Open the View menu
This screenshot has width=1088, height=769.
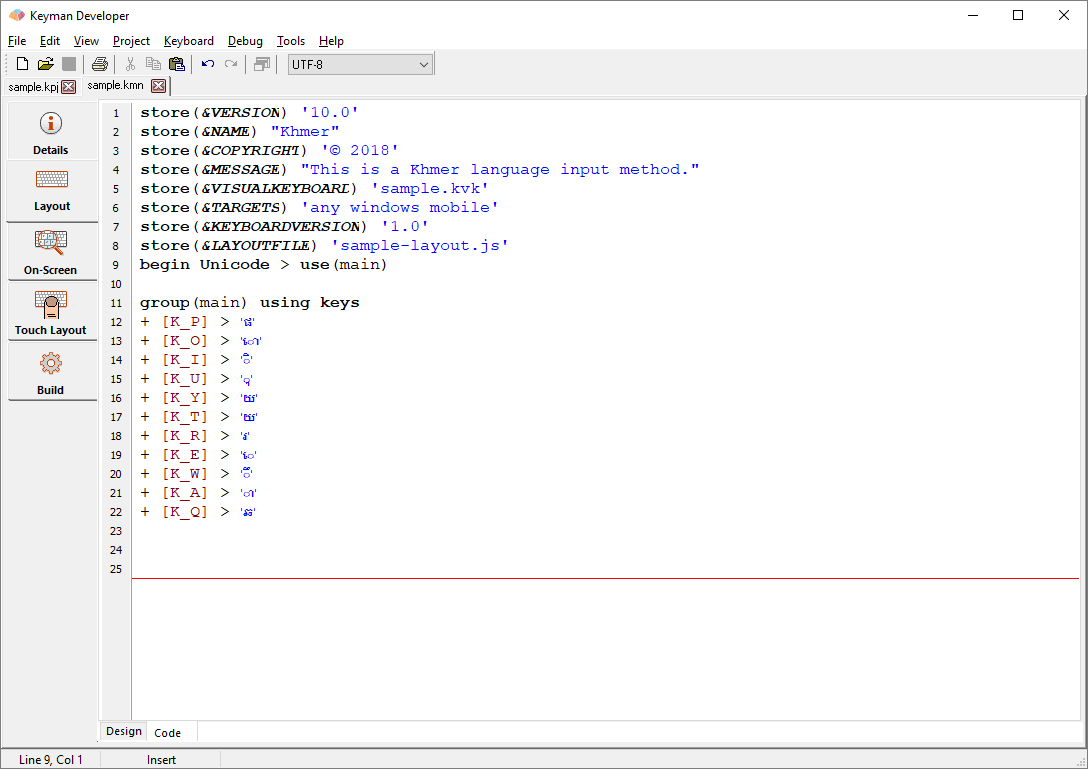[x=86, y=41]
